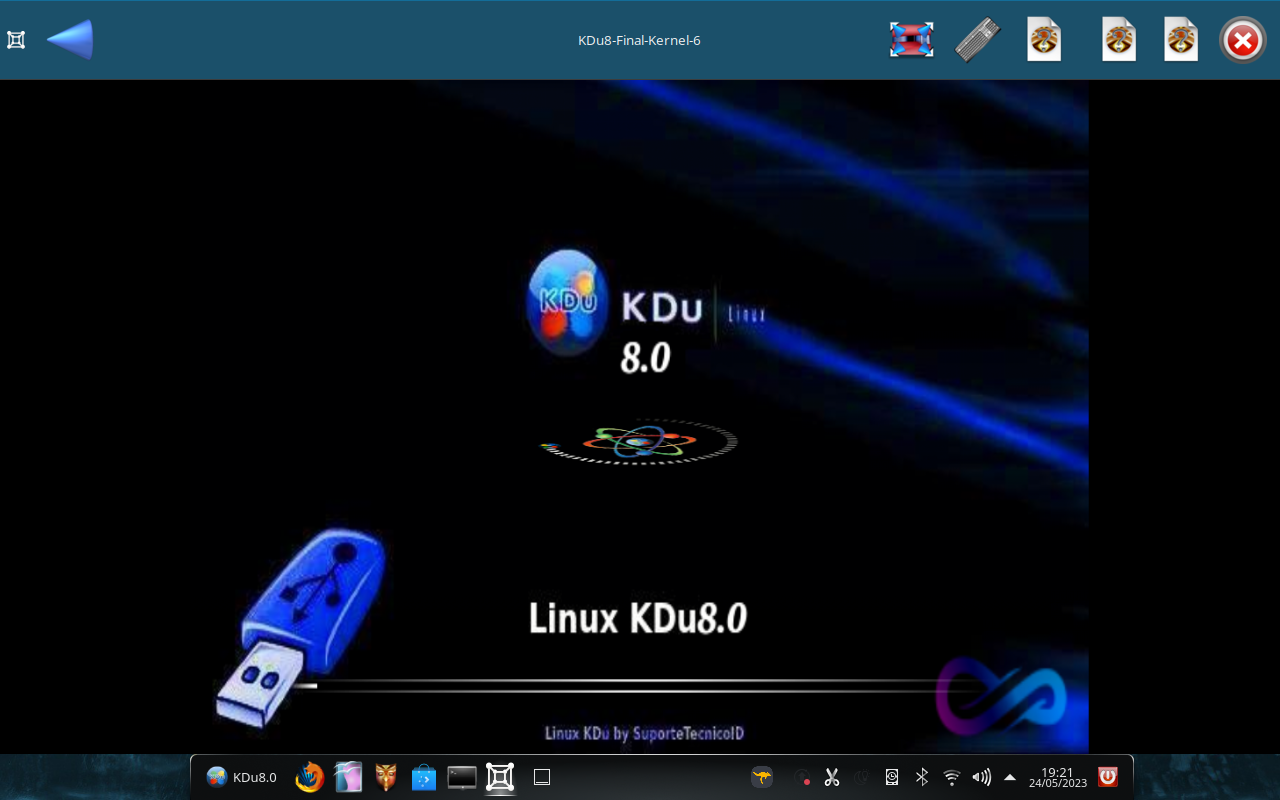Open the disk drive tray icon

click(892, 777)
